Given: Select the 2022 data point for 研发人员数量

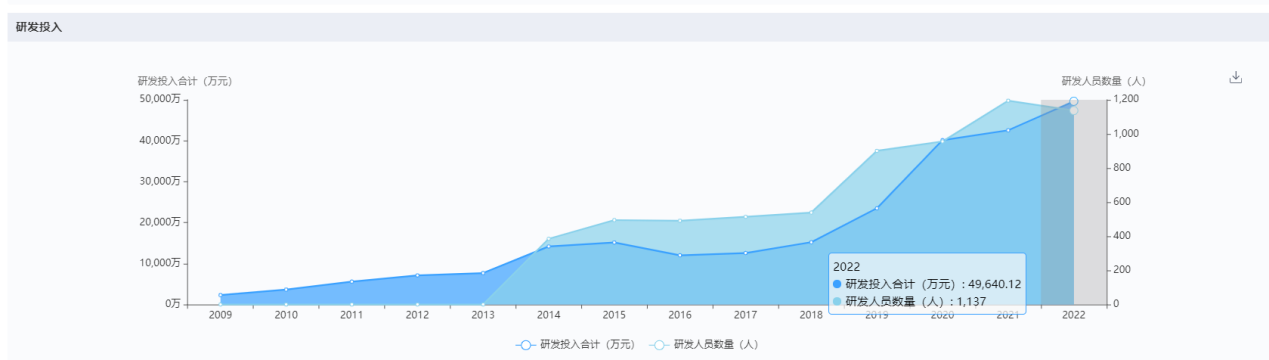Looking at the screenshot, I should pyautogui.click(x=1073, y=110).
